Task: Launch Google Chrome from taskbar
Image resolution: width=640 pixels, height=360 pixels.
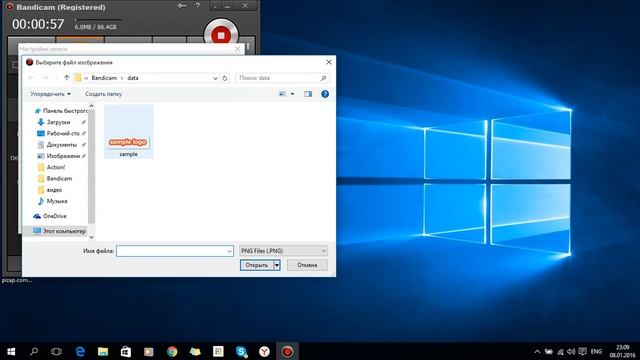Action: (x=172, y=351)
